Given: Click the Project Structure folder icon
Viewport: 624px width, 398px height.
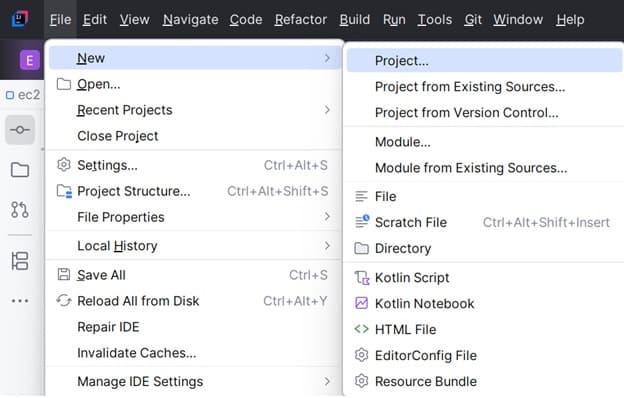Looking at the screenshot, I should click(x=64, y=191).
